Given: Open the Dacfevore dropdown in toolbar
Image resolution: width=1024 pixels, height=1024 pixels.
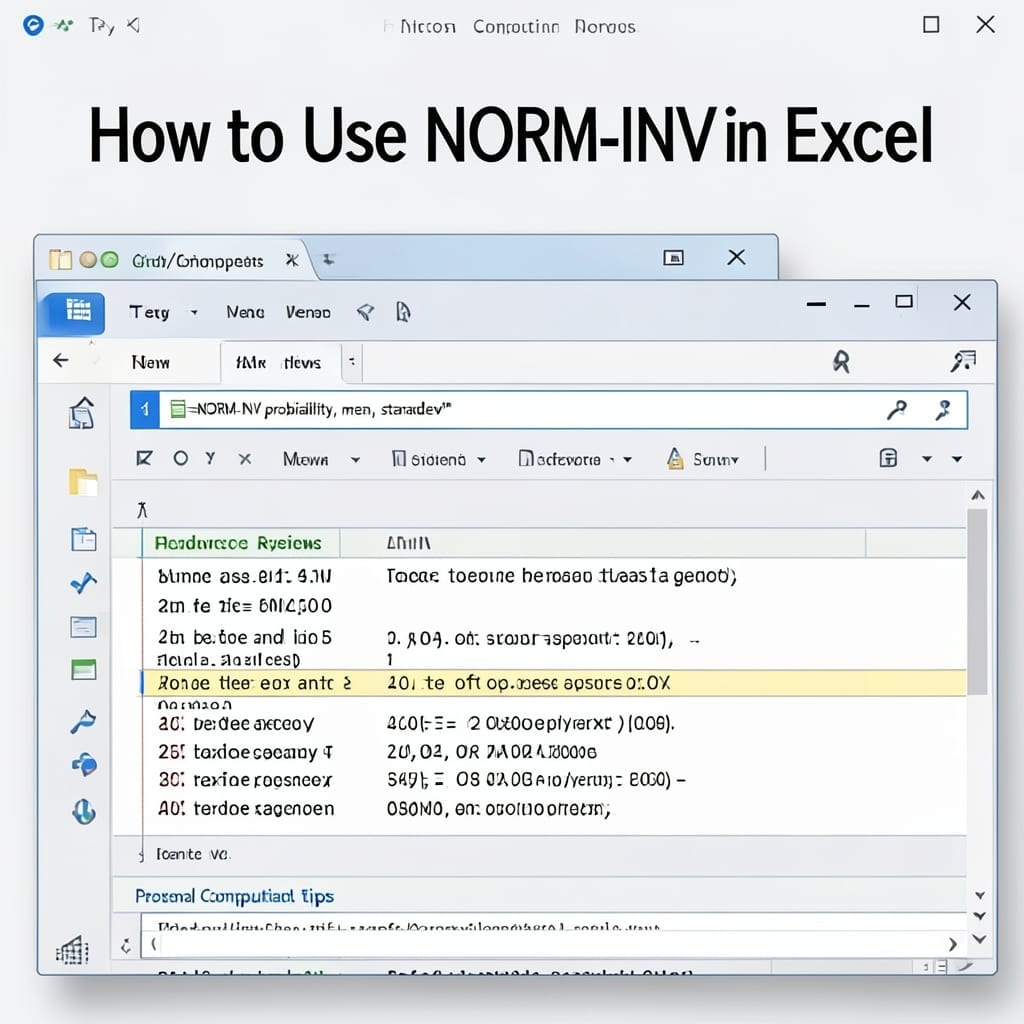Looking at the screenshot, I should click(x=628, y=460).
